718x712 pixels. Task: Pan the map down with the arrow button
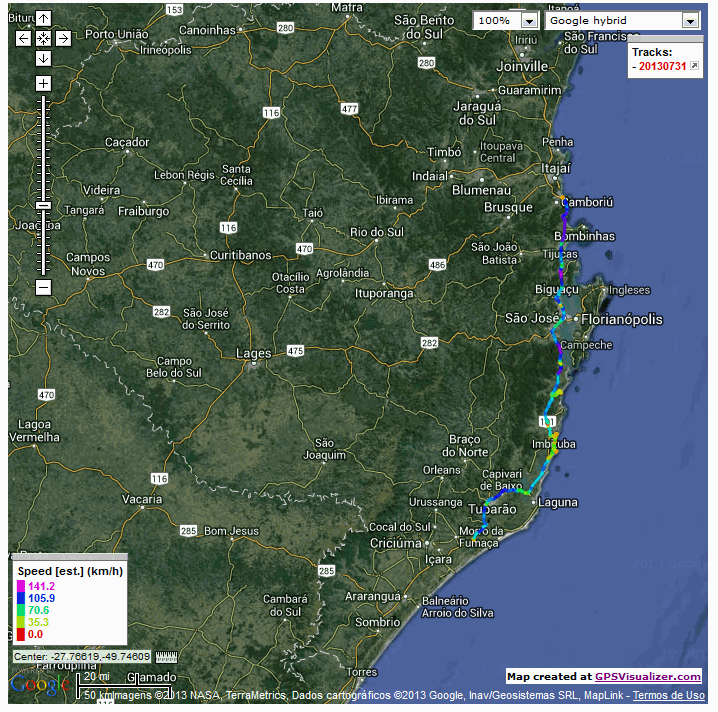(43, 58)
